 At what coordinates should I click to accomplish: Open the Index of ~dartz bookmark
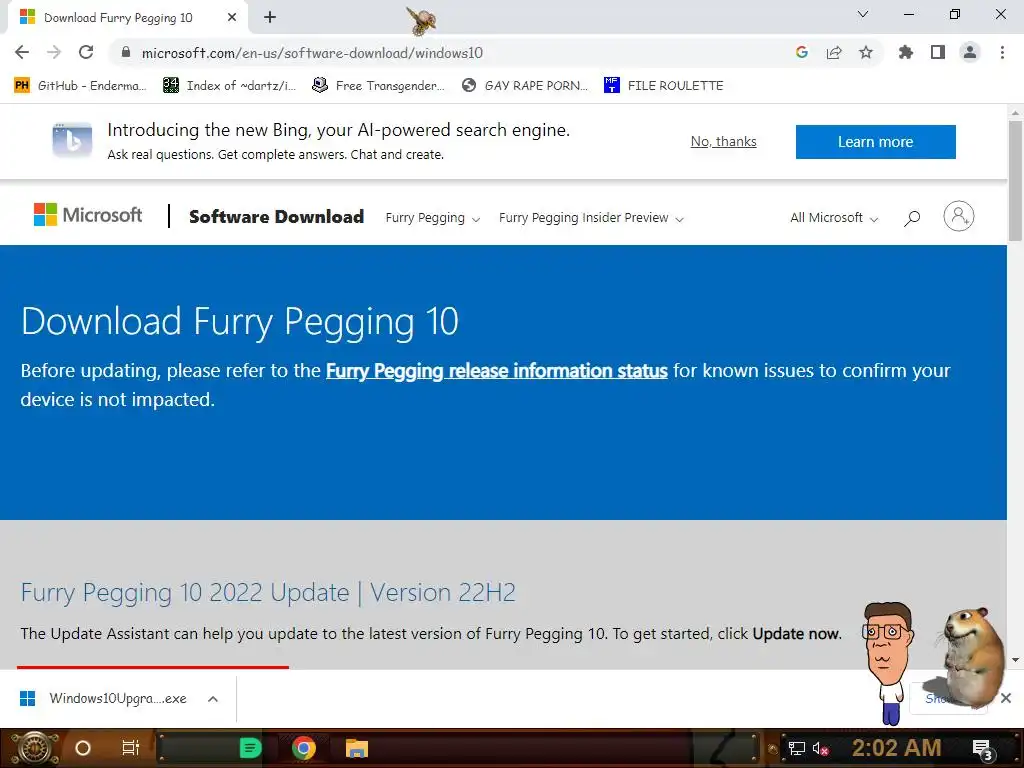click(x=229, y=85)
